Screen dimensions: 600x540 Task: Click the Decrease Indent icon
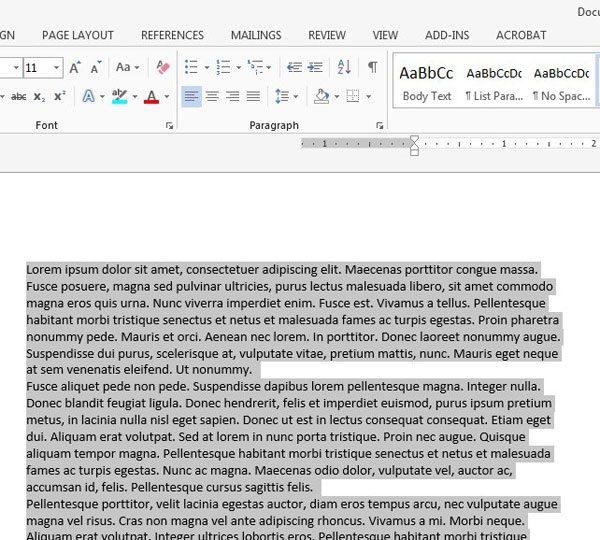point(294,68)
